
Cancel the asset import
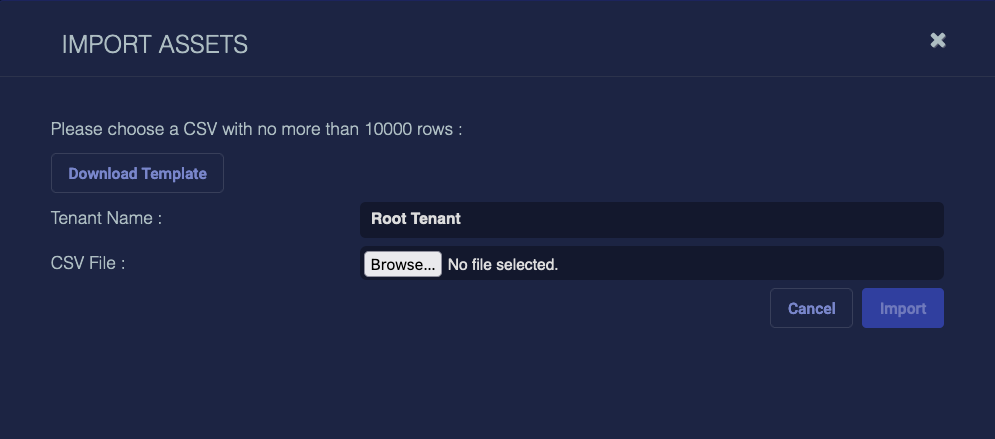coord(811,308)
